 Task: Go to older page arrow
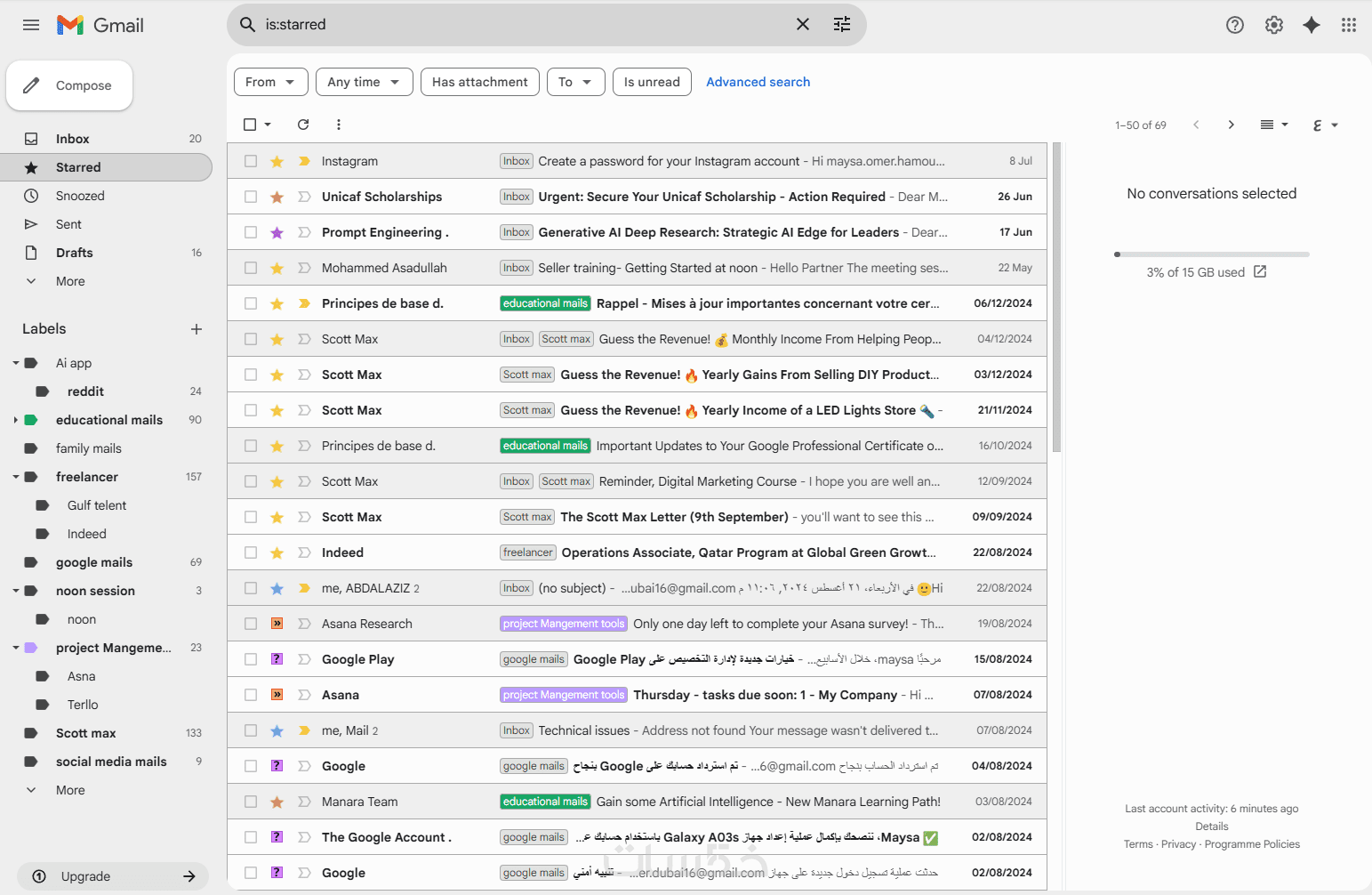1232,125
